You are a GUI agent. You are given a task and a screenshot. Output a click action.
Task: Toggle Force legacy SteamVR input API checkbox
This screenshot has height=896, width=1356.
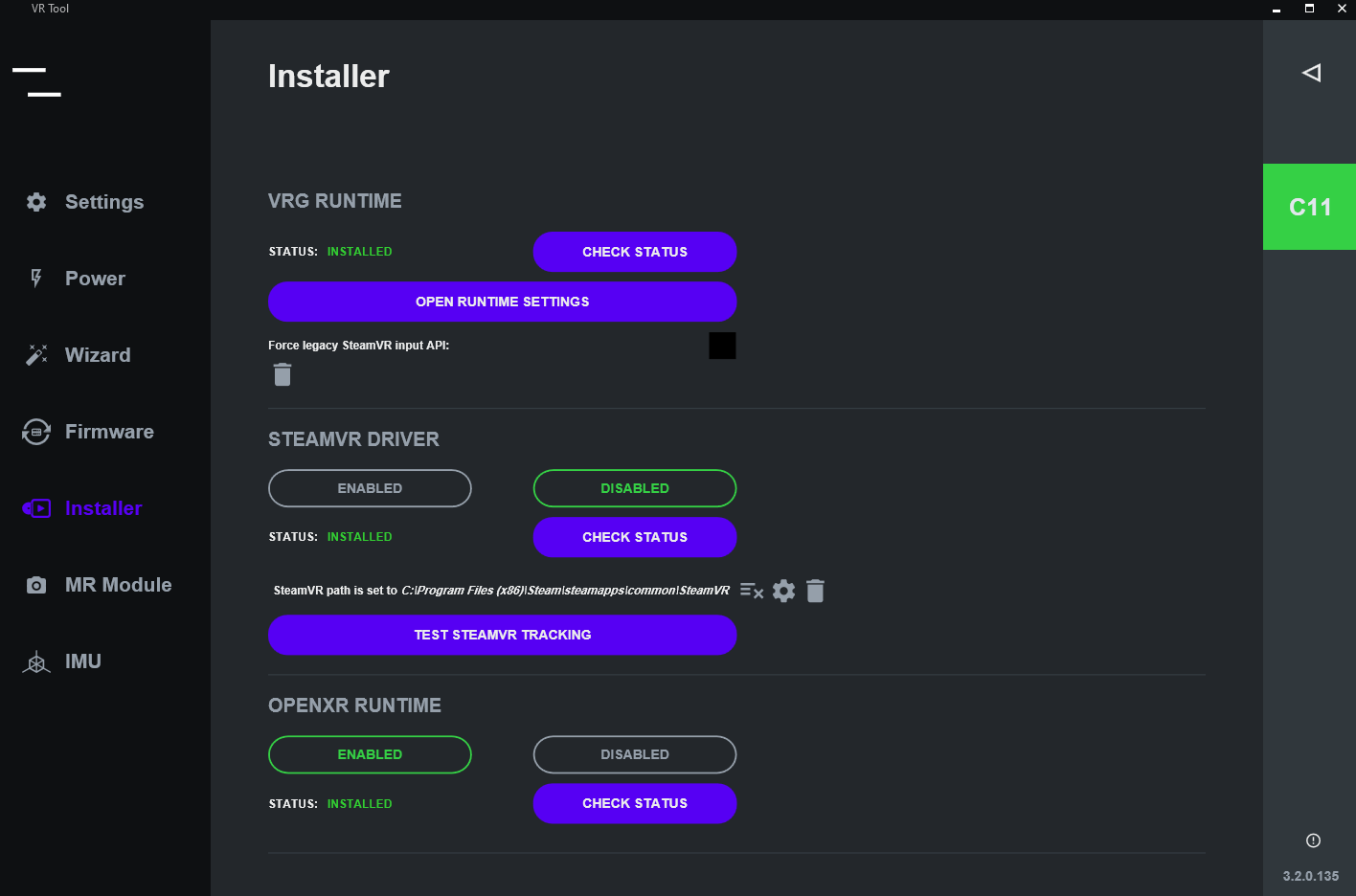click(722, 346)
